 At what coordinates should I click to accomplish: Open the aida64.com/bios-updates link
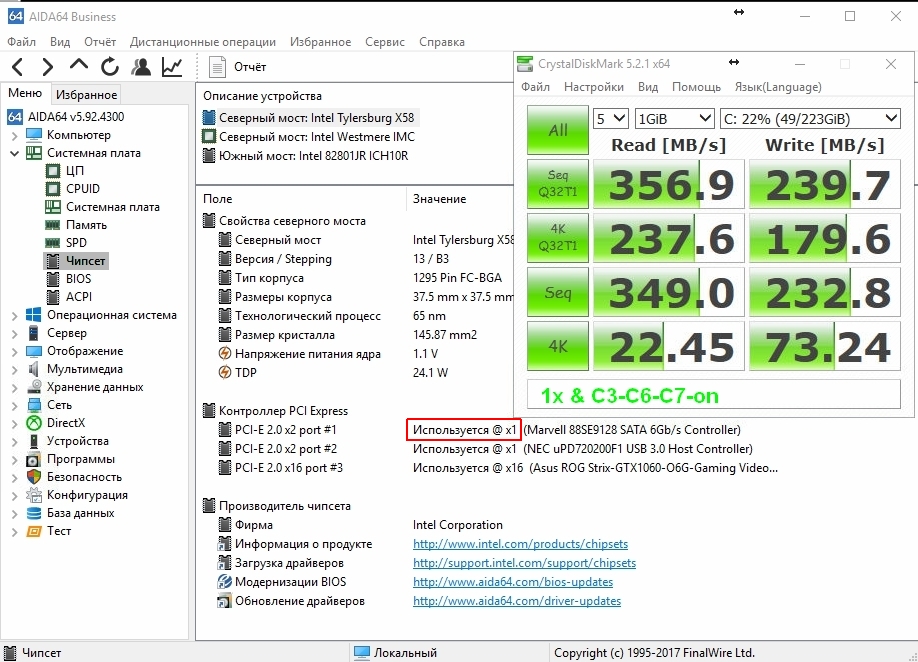[x=513, y=582]
